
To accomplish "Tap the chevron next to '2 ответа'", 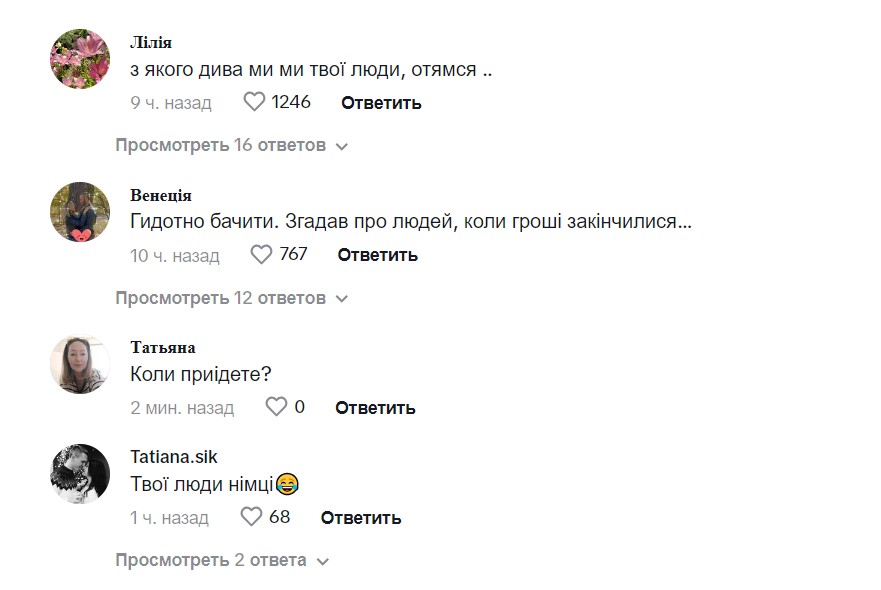I will 322,560.
